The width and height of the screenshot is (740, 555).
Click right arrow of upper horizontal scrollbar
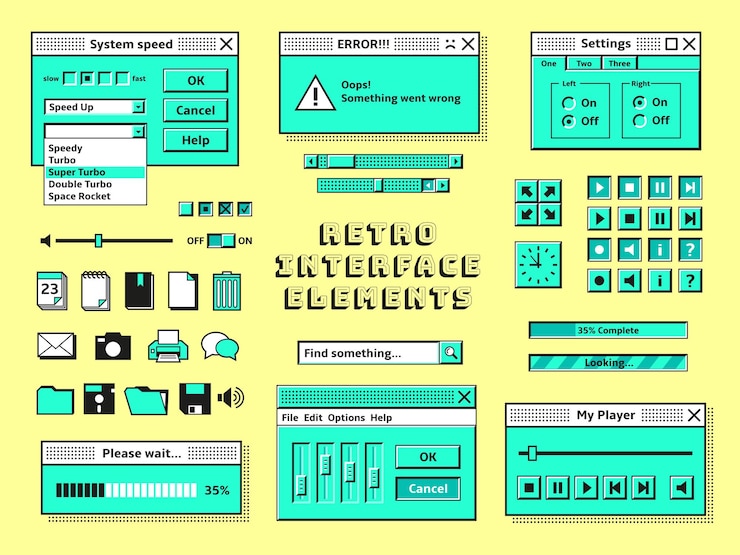point(455,161)
